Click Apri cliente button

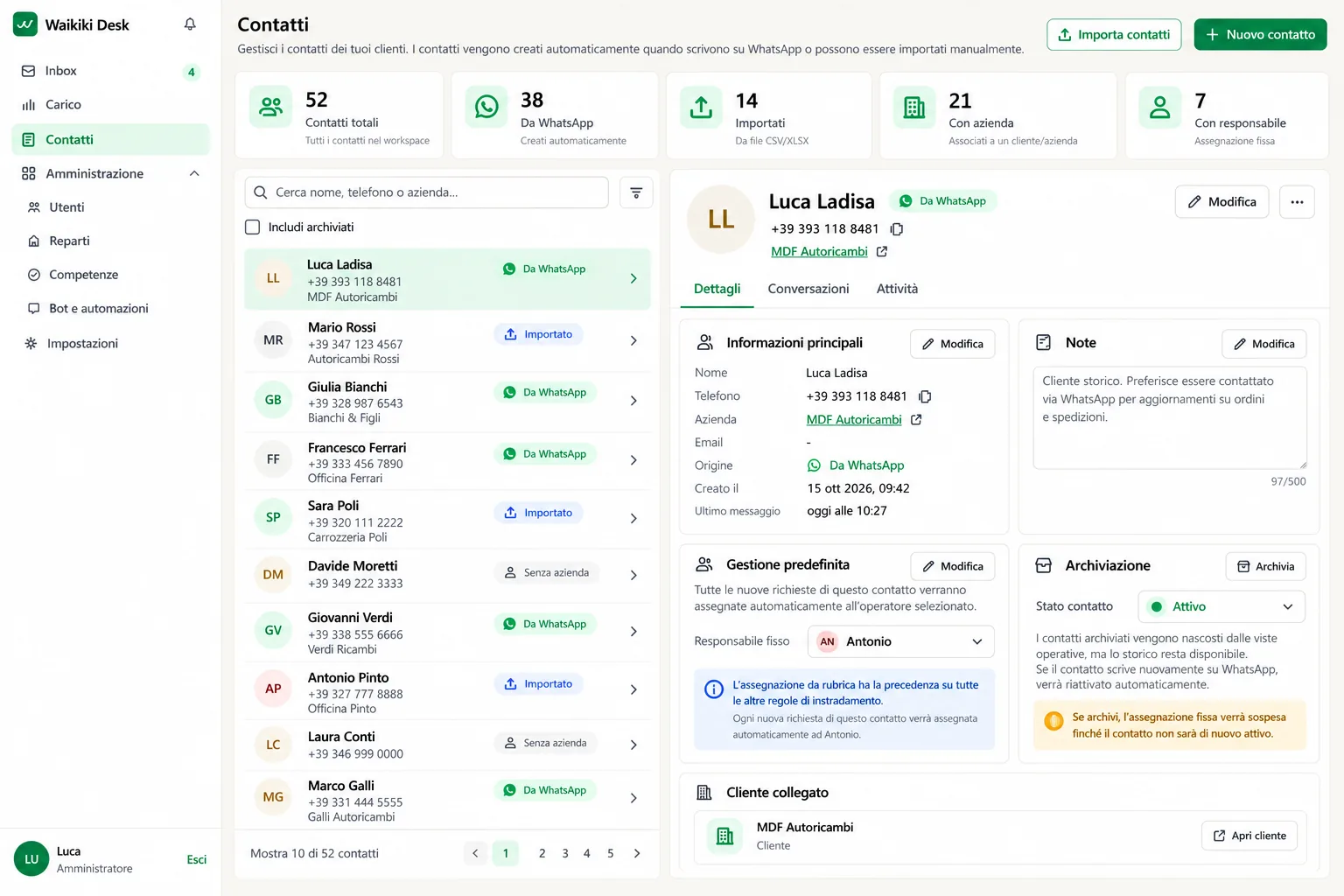[1249, 836]
